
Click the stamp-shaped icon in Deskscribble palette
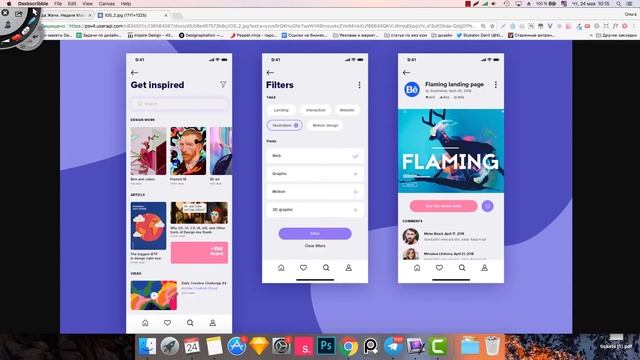click(8, 25)
